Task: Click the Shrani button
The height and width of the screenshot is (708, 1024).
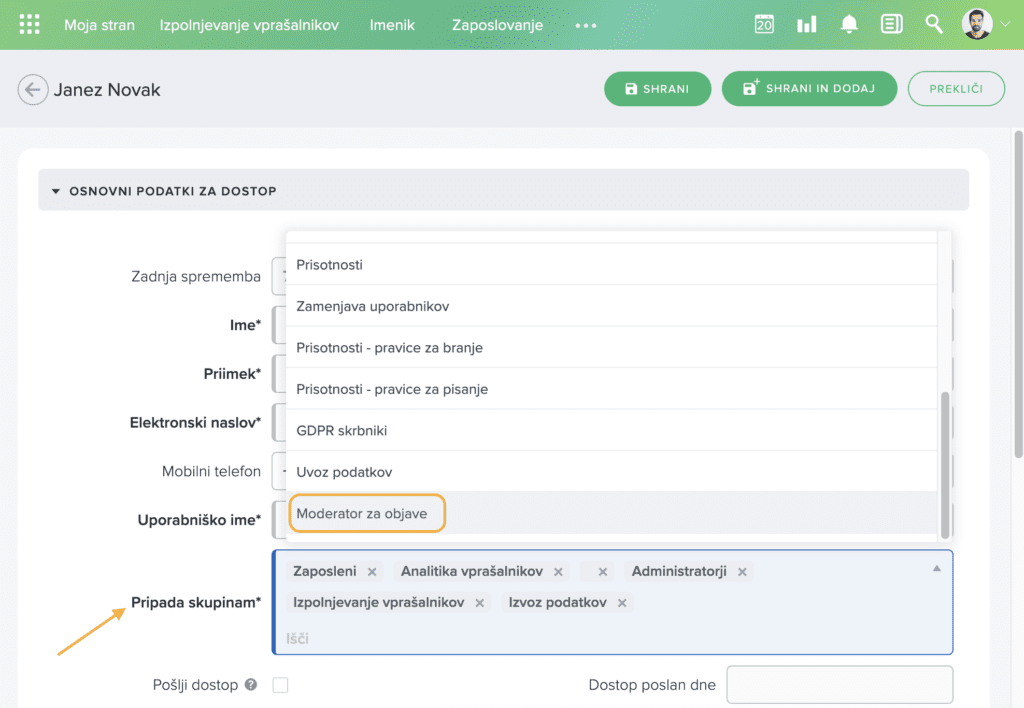Action: tap(657, 89)
